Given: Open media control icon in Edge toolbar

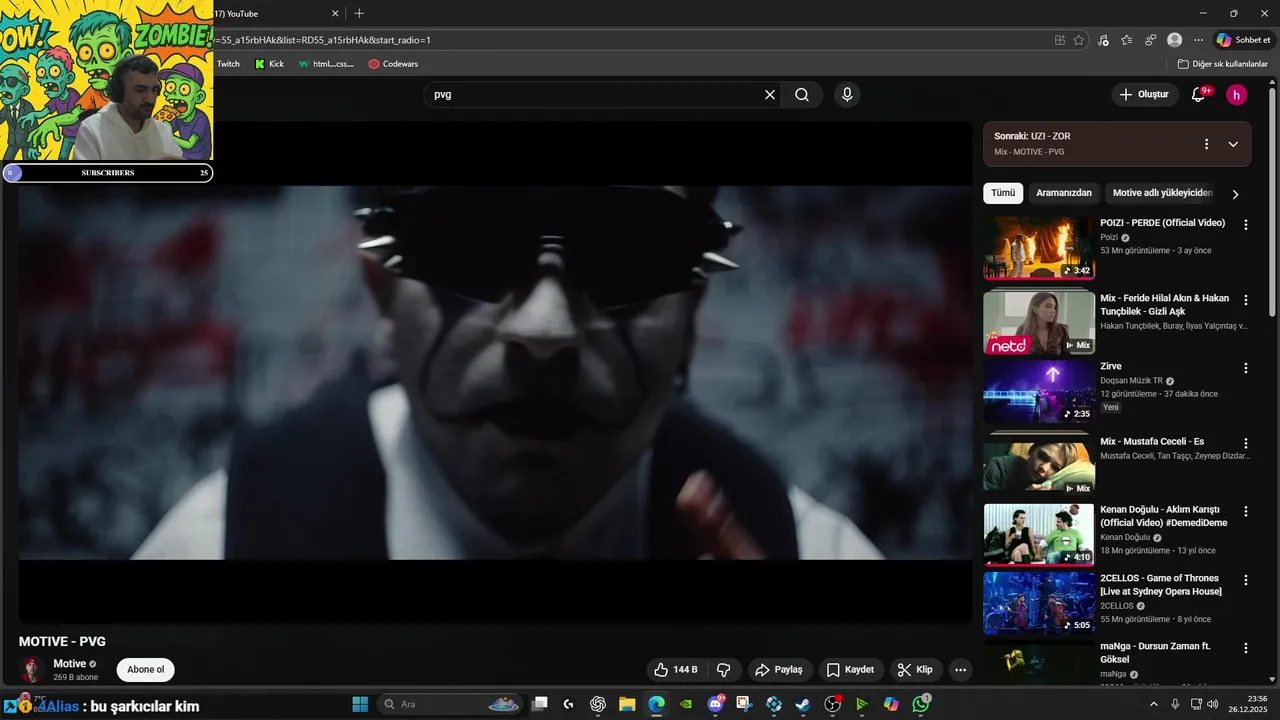Looking at the screenshot, I should 1103,40.
